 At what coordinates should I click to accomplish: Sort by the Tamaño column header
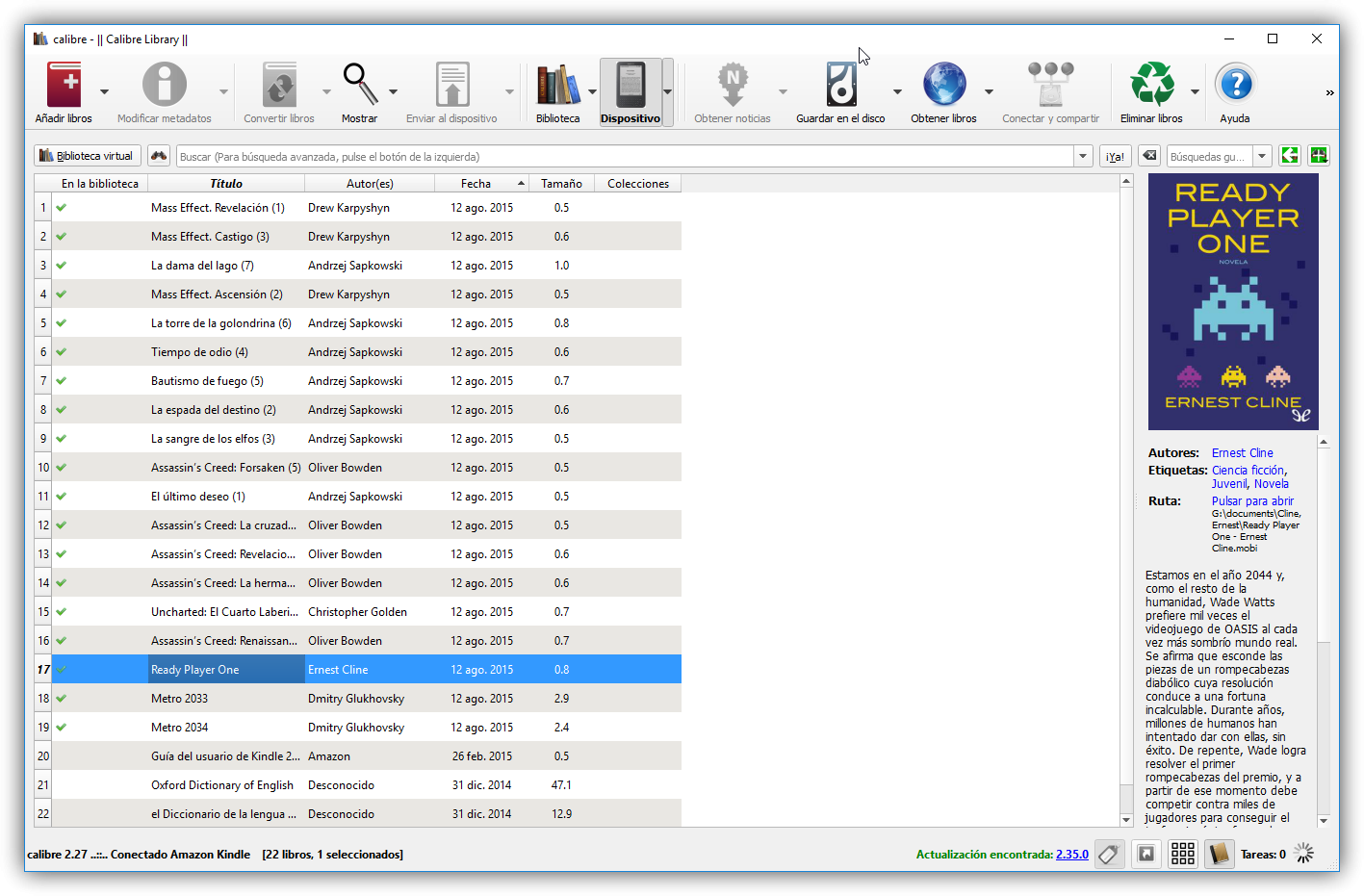point(561,184)
